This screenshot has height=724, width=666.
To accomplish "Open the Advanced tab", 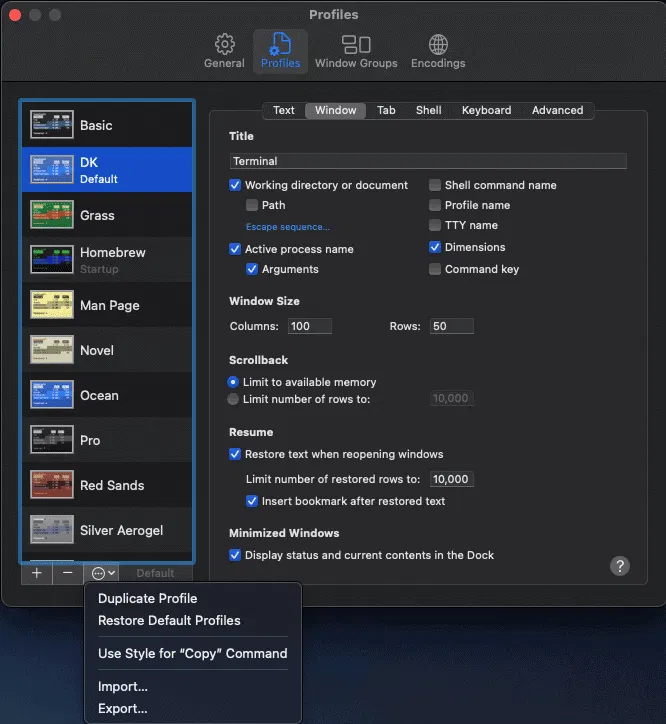I will click(557, 110).
